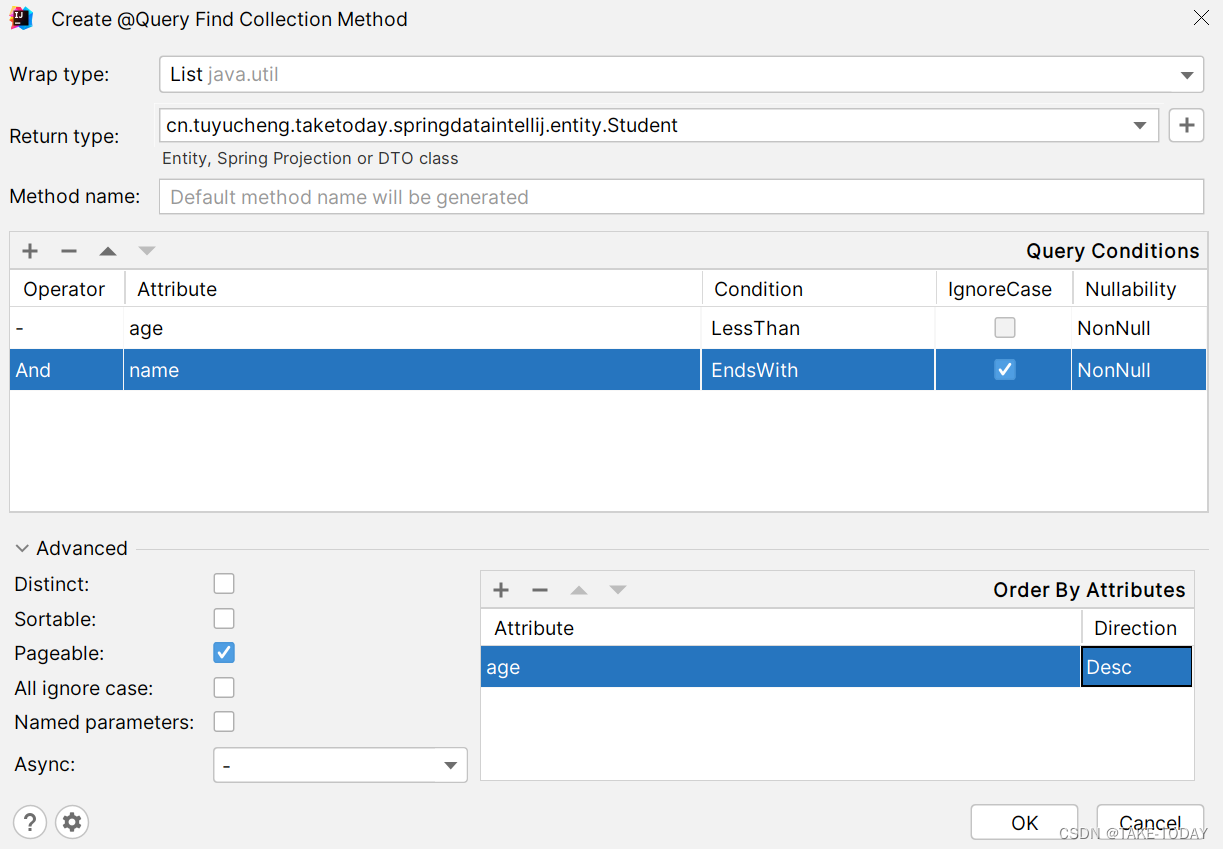Viewport: 1223px width, 849px height.
Task: Click the LessThan condition cell
Action: pos(818,328)
